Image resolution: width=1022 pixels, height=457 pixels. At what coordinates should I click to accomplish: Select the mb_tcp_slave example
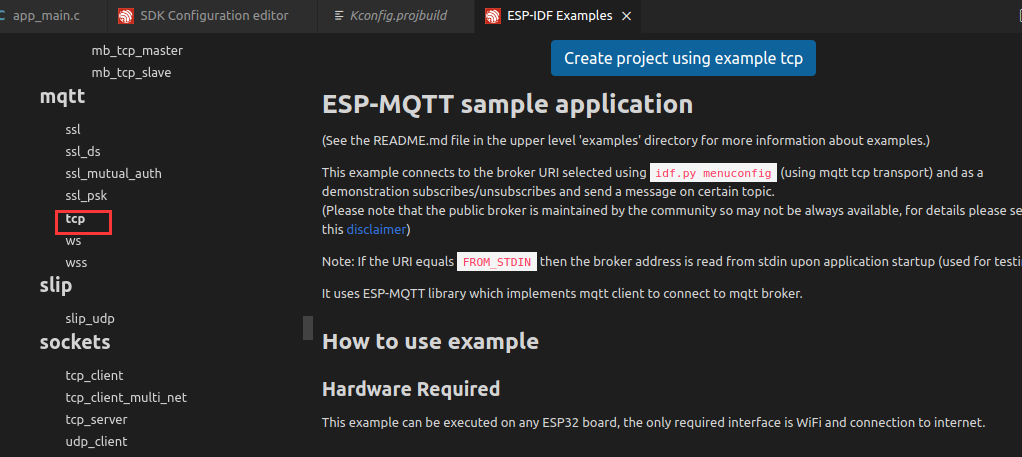(131, 72)
